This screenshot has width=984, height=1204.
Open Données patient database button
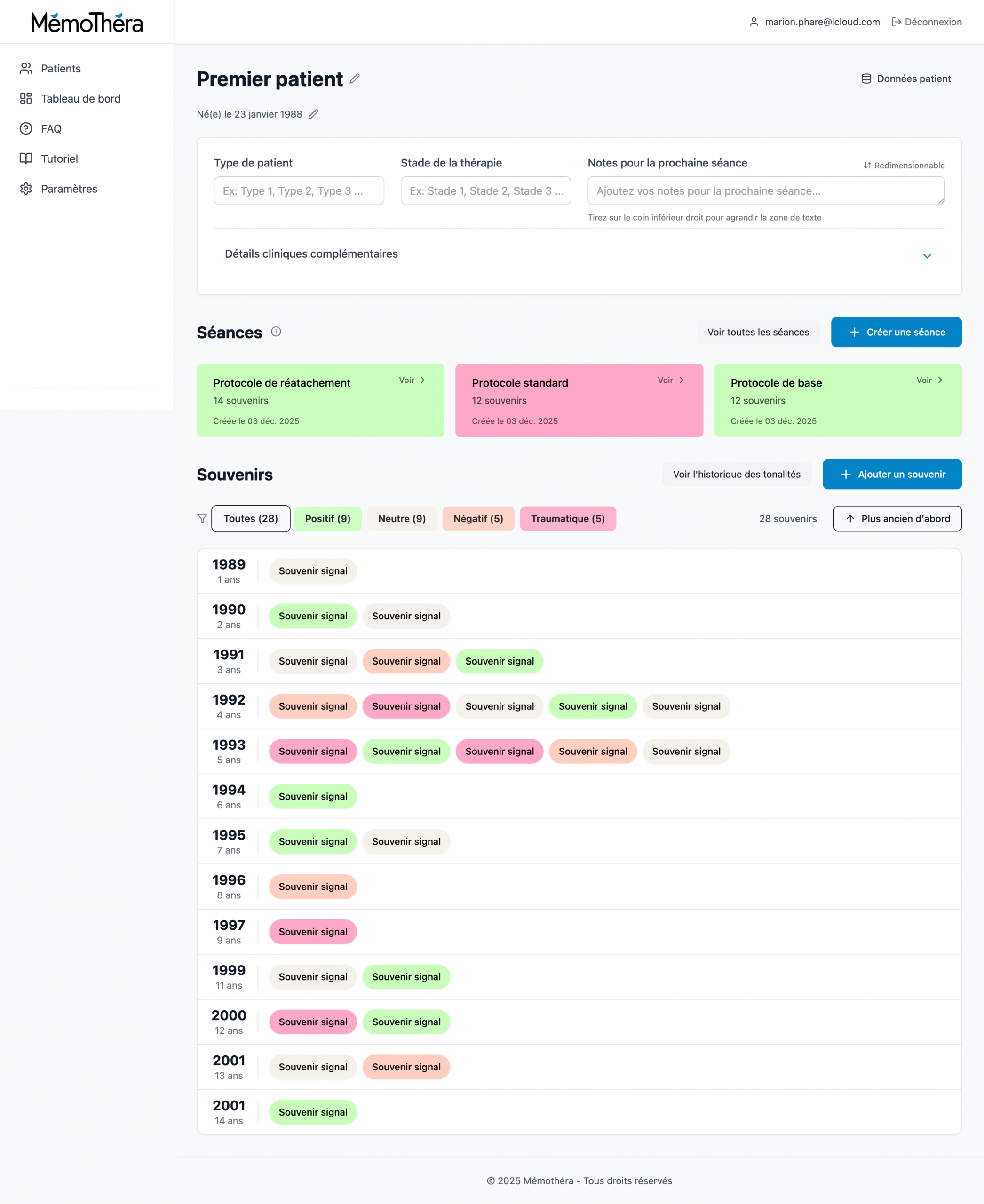(906, 79)
